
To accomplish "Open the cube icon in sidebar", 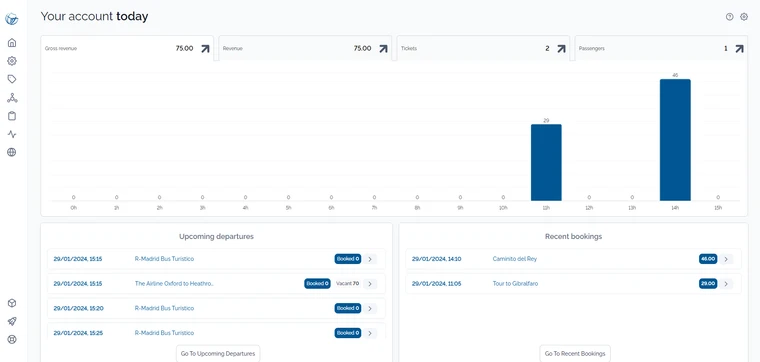I will [x=12, y=303].
